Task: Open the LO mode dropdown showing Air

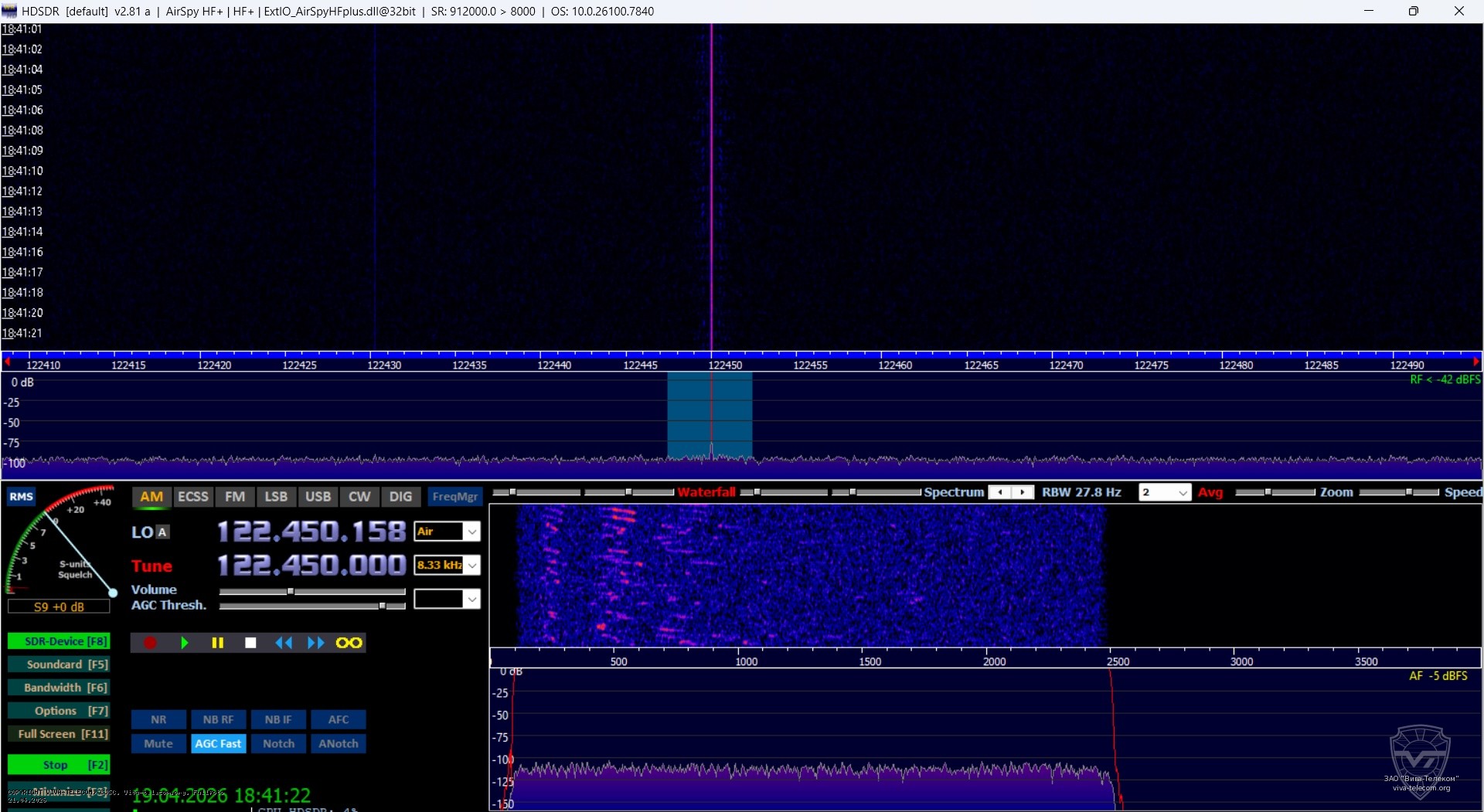Action: click(x=447, y=531)
